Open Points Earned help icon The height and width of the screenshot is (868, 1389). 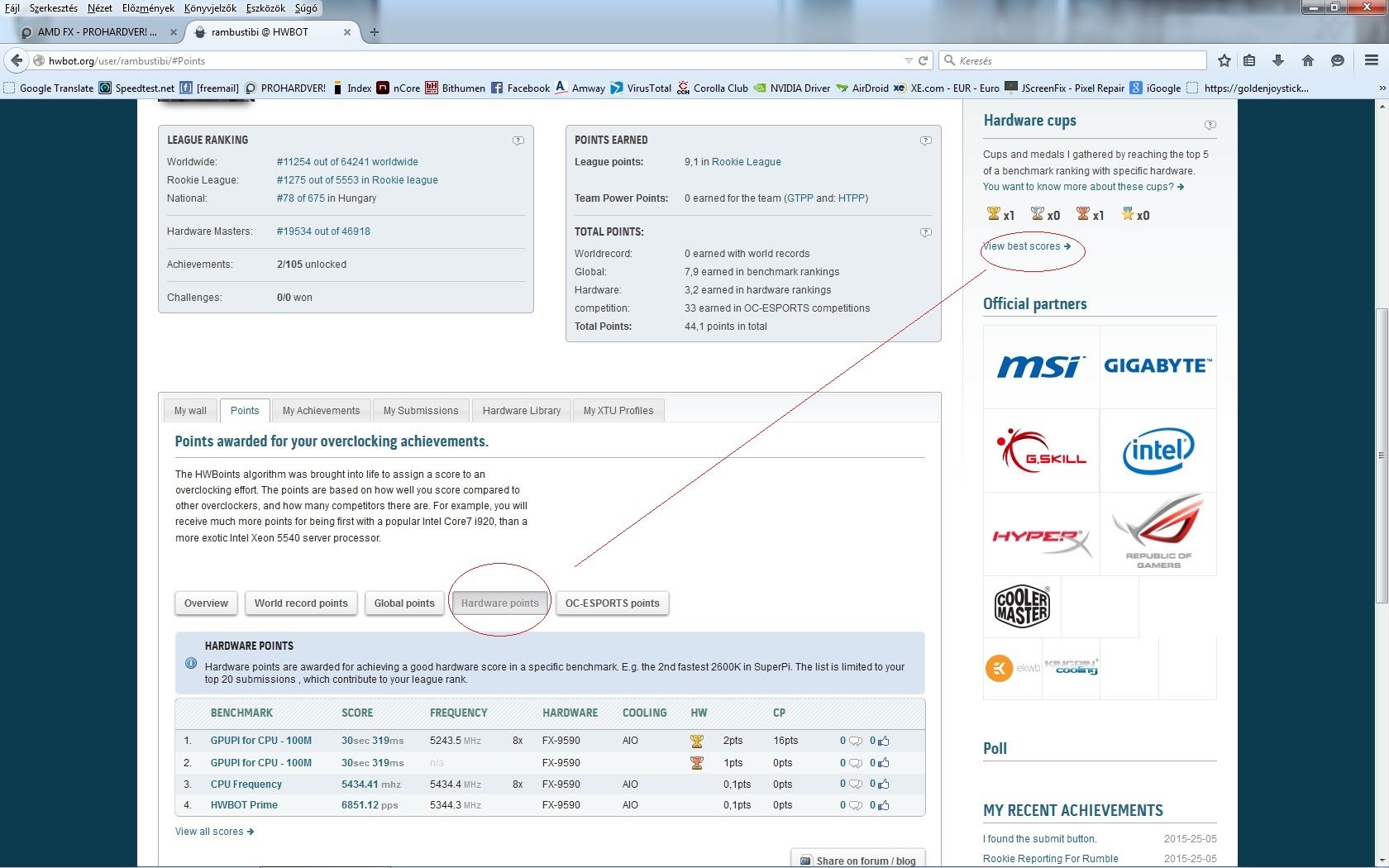(926, 141)
